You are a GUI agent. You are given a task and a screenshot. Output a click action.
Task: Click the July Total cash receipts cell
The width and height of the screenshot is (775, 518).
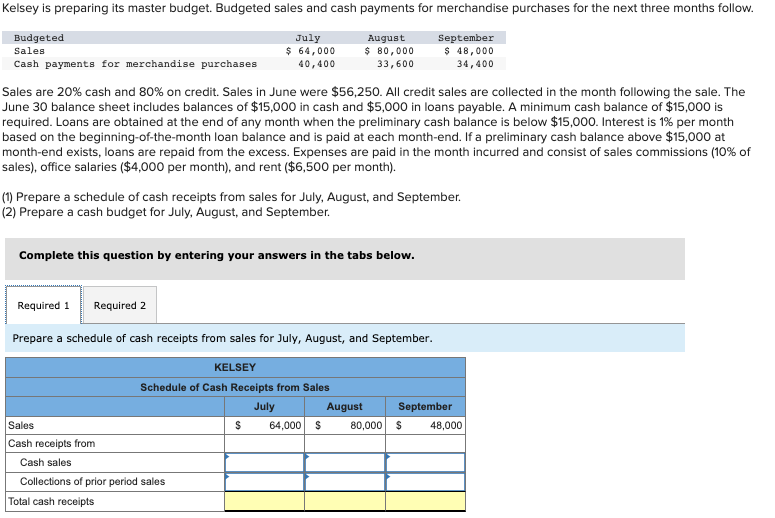click(x=264, y=501)
